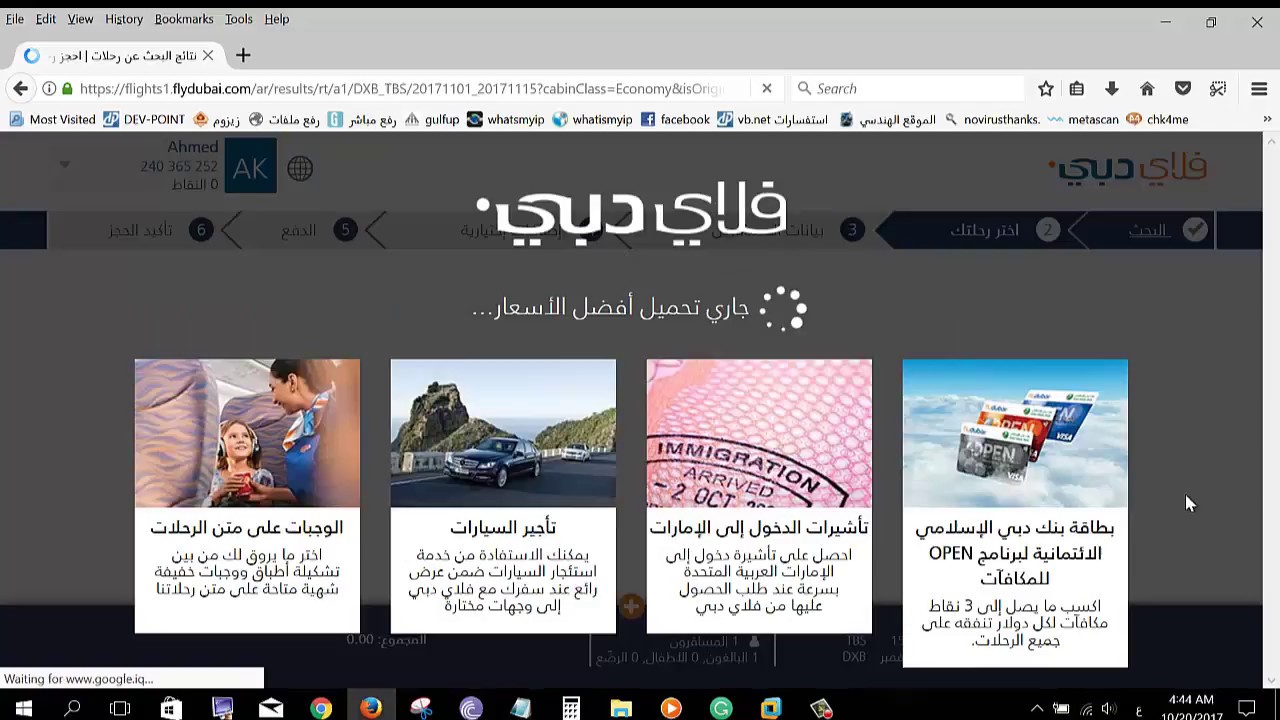The height and width of the screenshot is (720, 1280).
Task: Bookmark this page with the star icon
Action: click(x=1046, y=89)
